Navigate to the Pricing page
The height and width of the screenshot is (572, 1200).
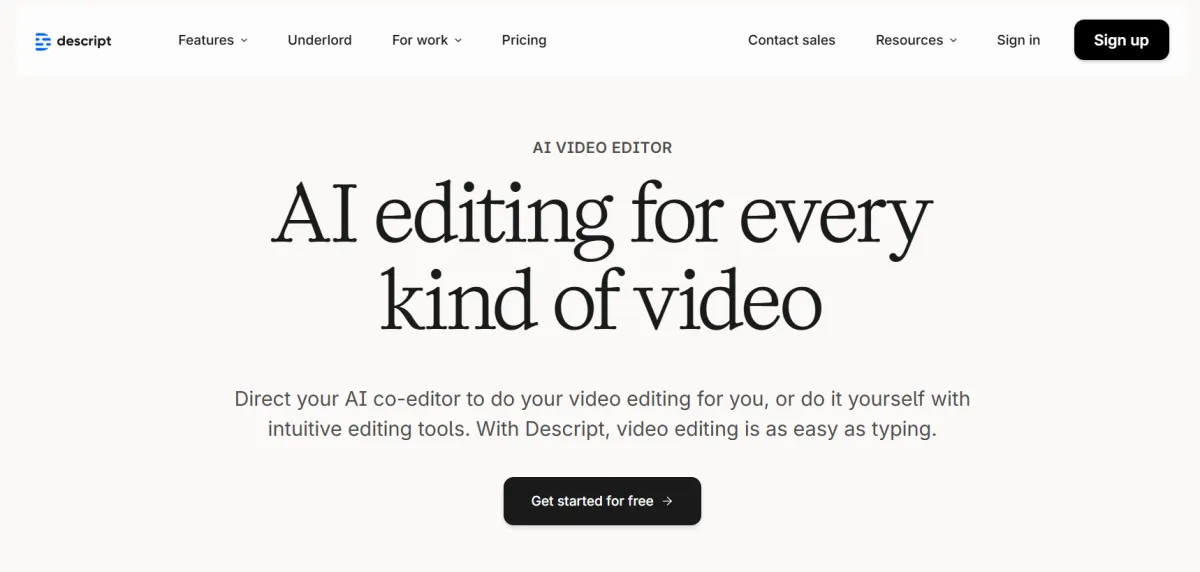tap(524, 40)
